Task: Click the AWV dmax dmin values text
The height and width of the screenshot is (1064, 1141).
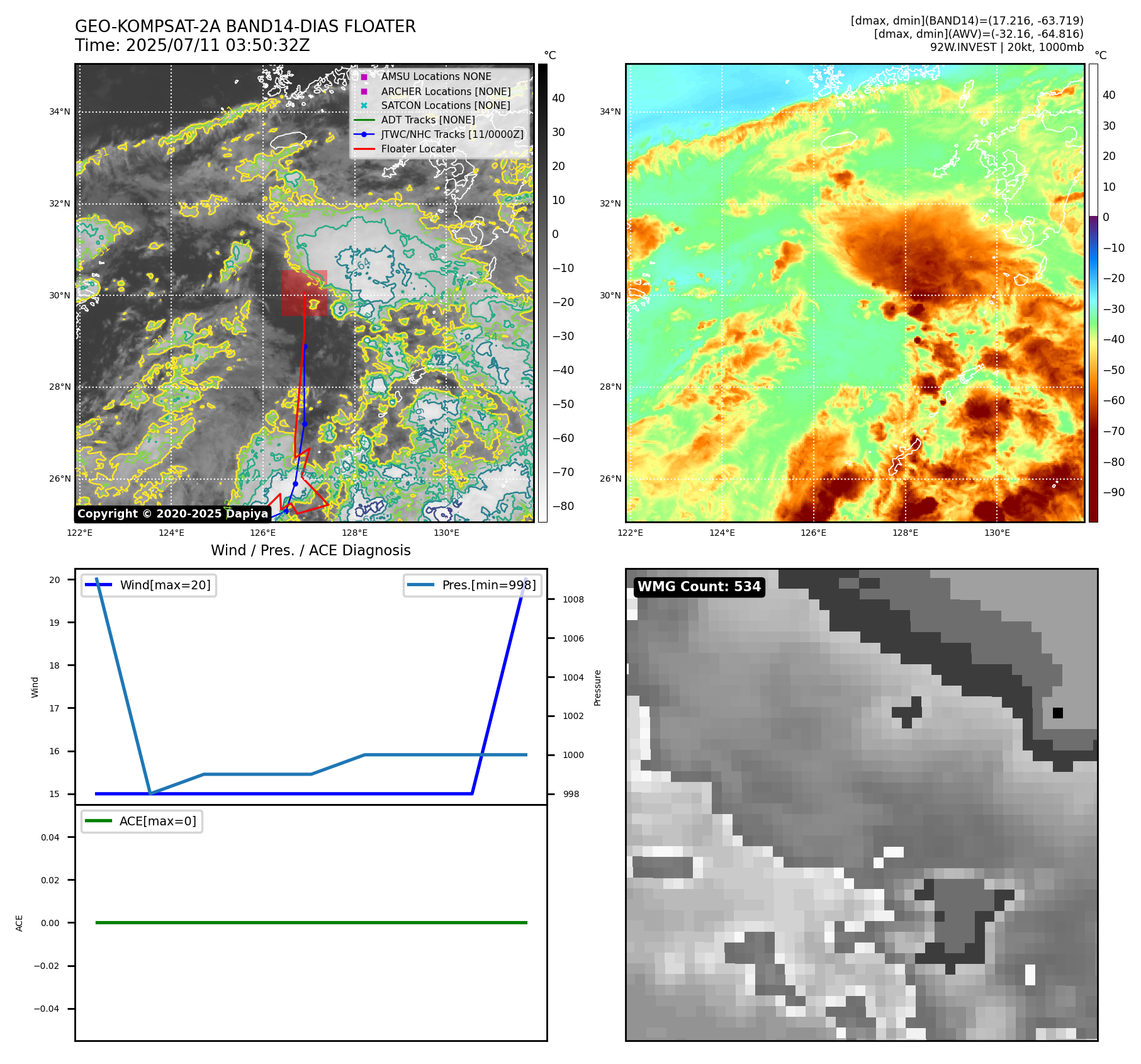Action: [979, 34]
